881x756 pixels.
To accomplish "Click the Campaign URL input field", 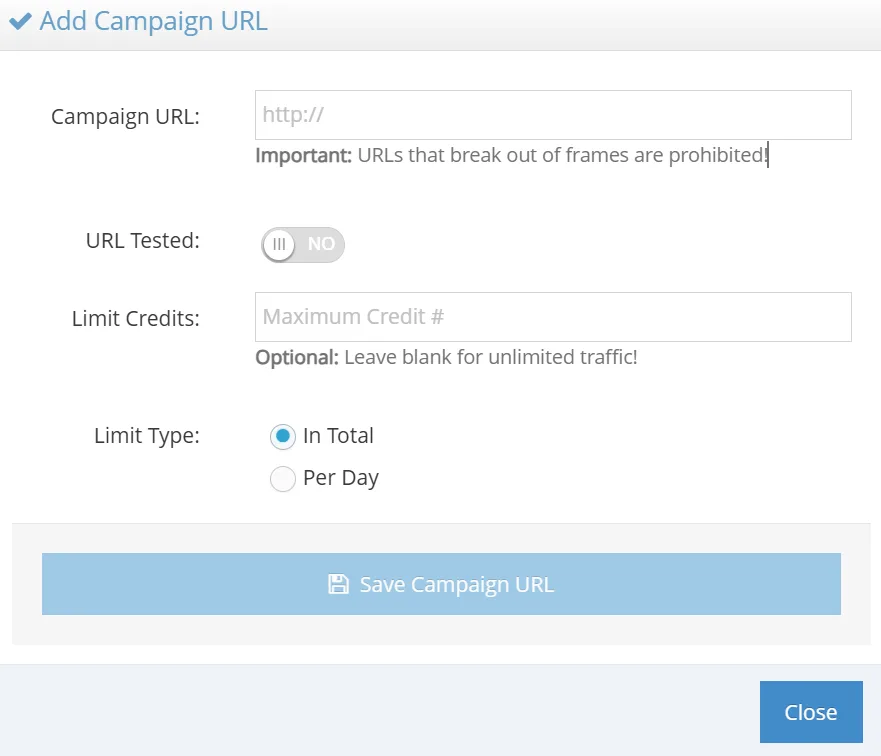I will point(553,115).
